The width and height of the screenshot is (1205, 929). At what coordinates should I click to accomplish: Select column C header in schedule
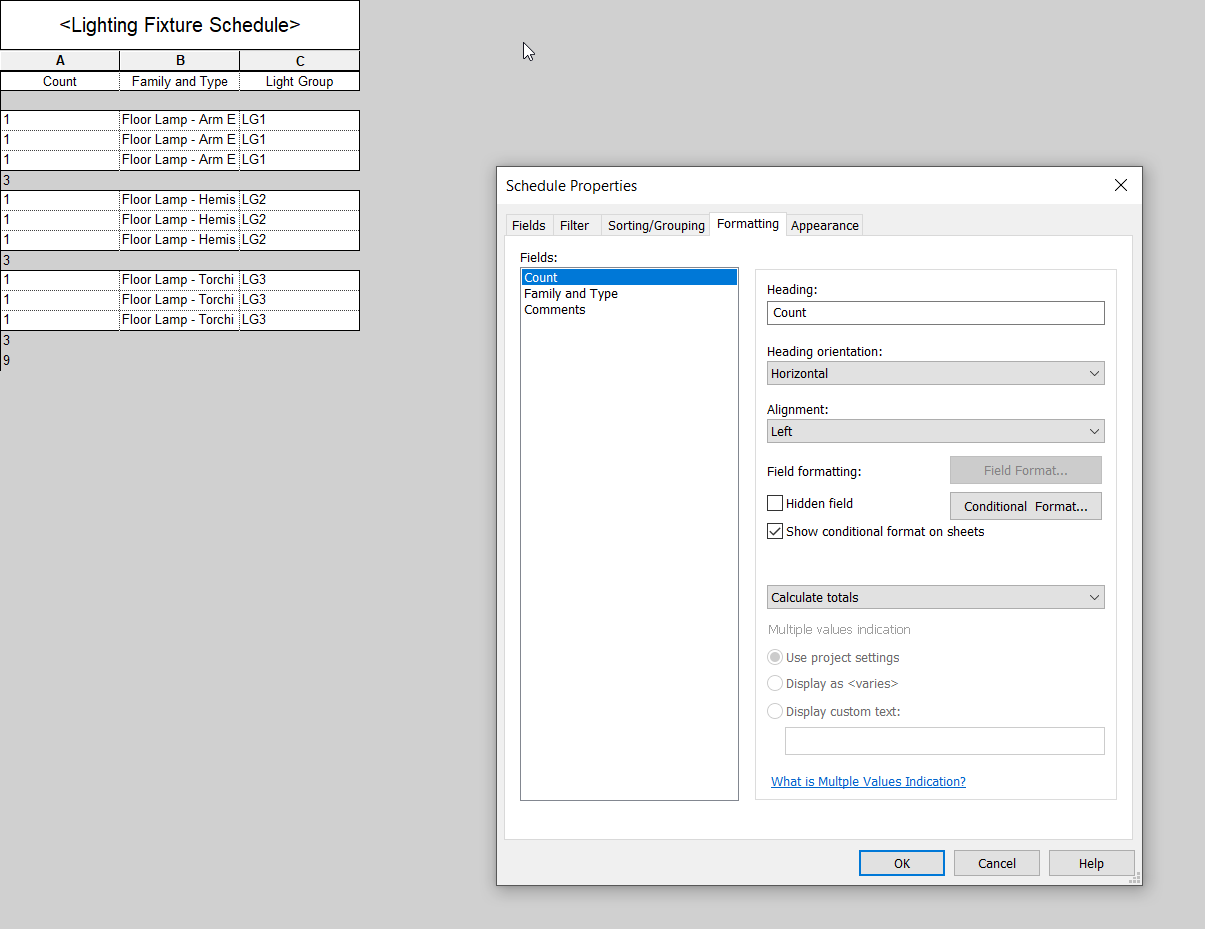[299, 61]
